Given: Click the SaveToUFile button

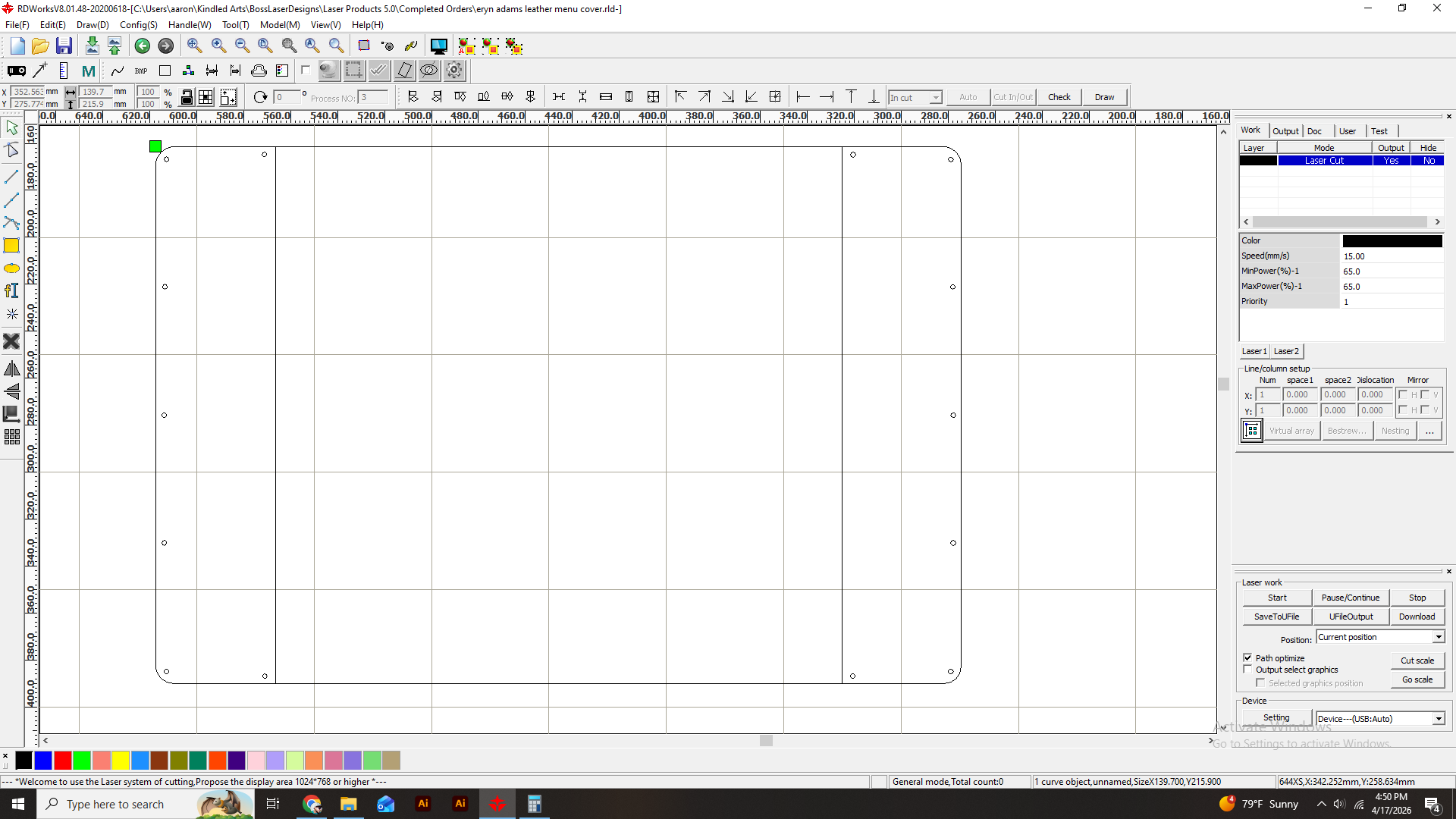Looking at the screenshot, I should click(1276, 617).
